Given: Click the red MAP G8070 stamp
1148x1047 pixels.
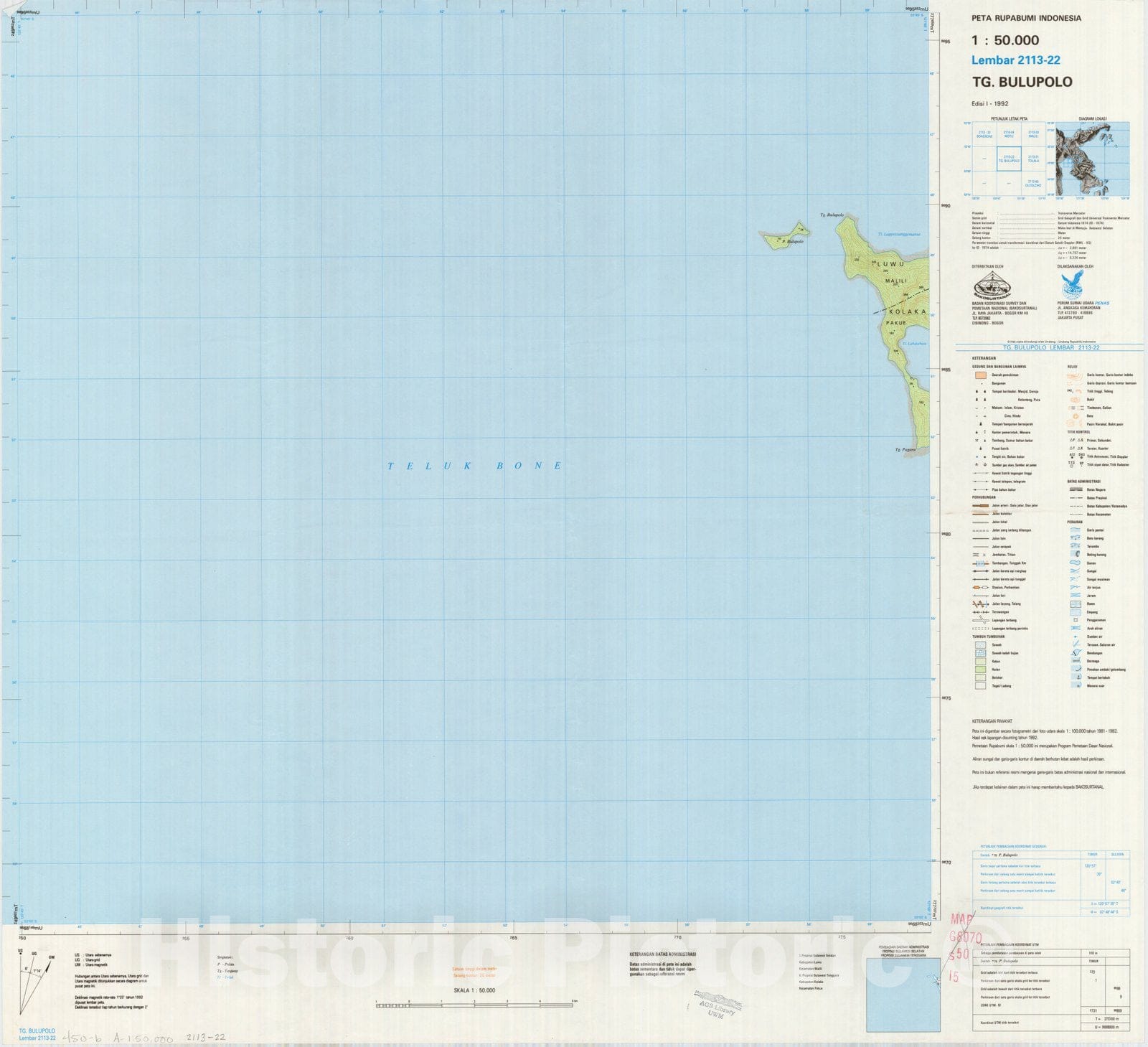Looking at the screenshot, I should pos(964,945).
